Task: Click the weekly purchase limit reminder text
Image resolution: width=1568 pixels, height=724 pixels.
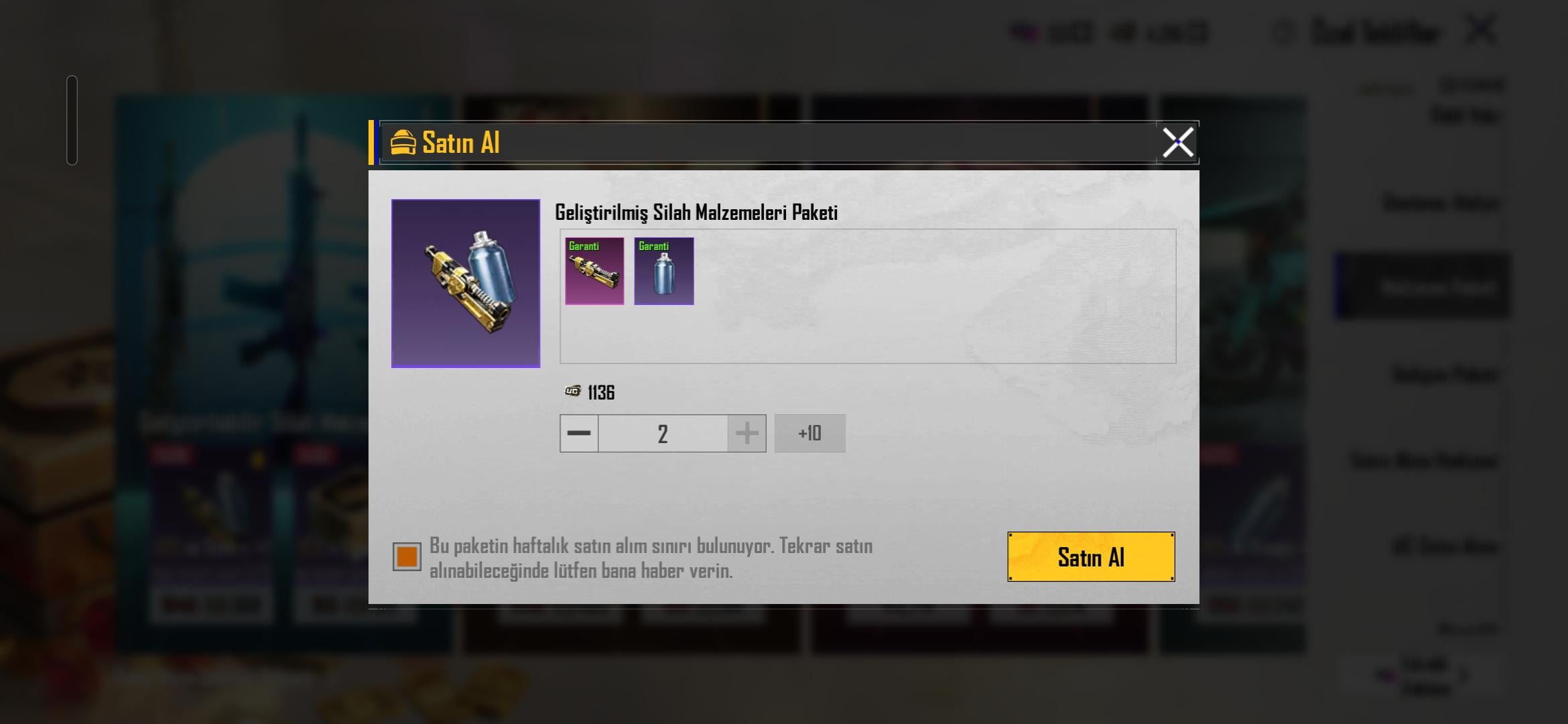Action: point(651,558)
